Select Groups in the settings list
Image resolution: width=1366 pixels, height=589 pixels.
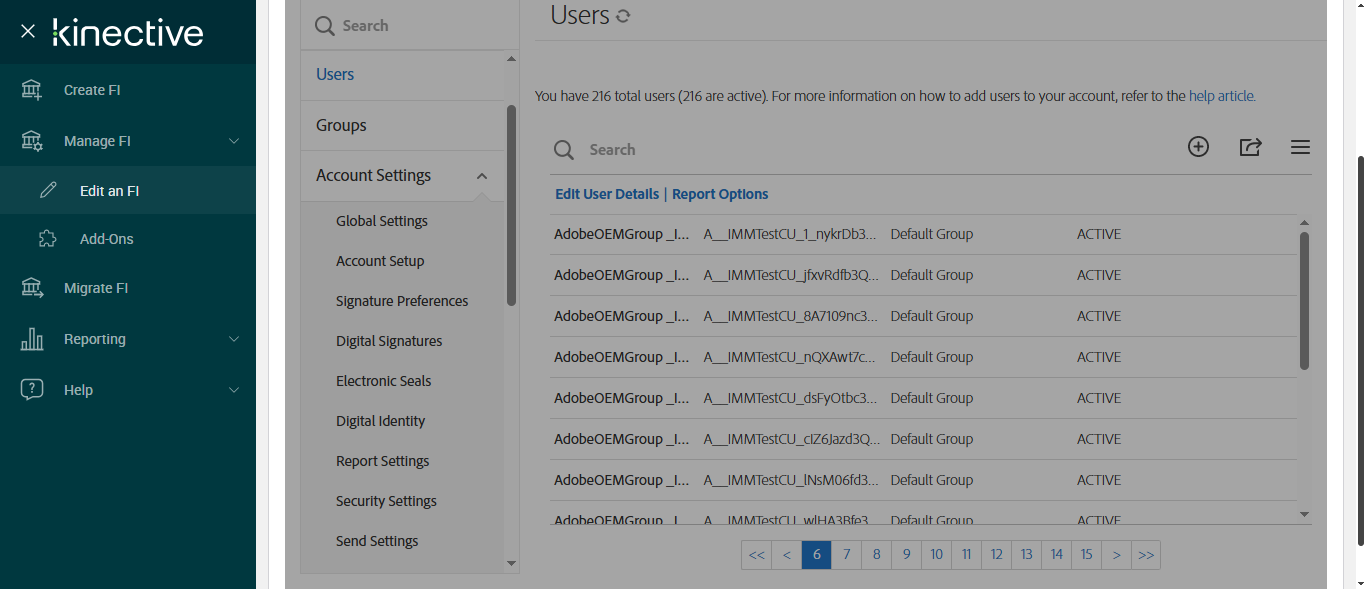pos(341,125)
